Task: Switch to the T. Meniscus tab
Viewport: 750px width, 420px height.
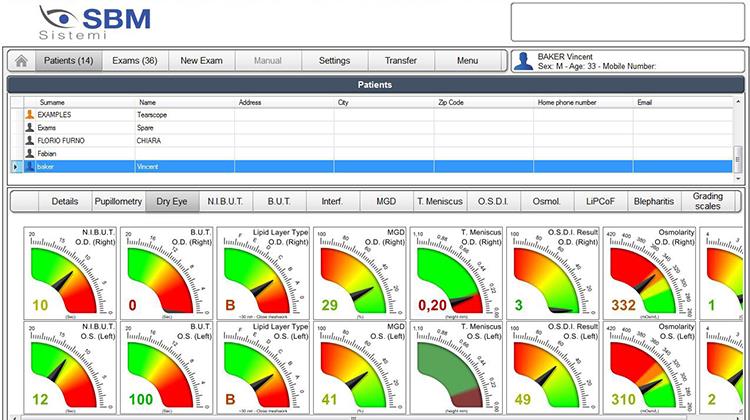Action: coord(440,201)
